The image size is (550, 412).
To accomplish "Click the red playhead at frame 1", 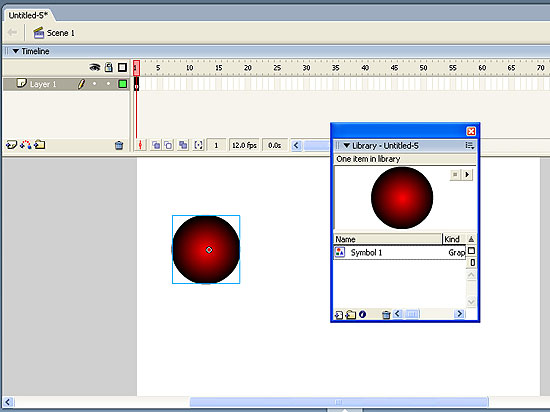I will 136,67.
